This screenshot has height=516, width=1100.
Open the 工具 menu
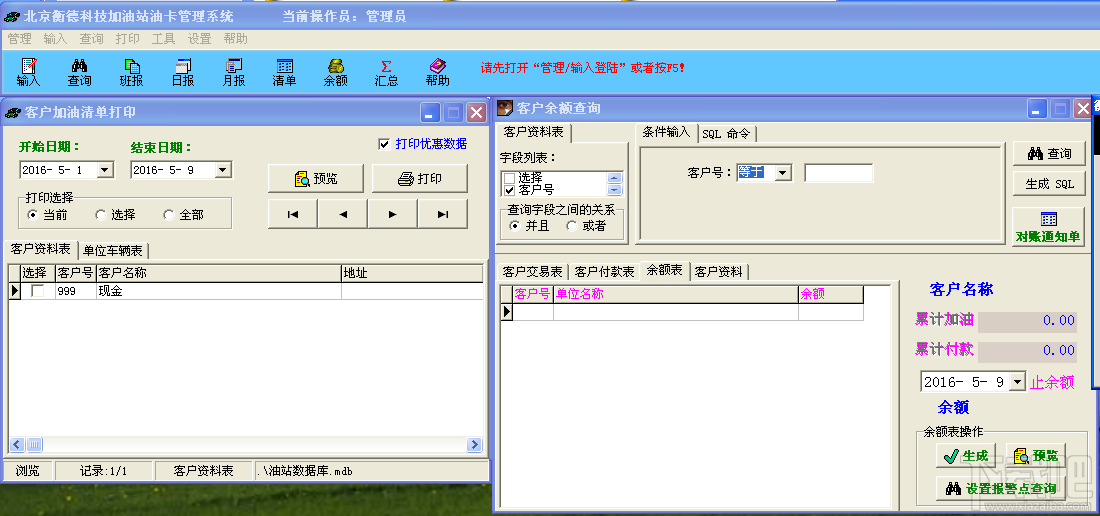pyautogui.click(x=163, y=39)
